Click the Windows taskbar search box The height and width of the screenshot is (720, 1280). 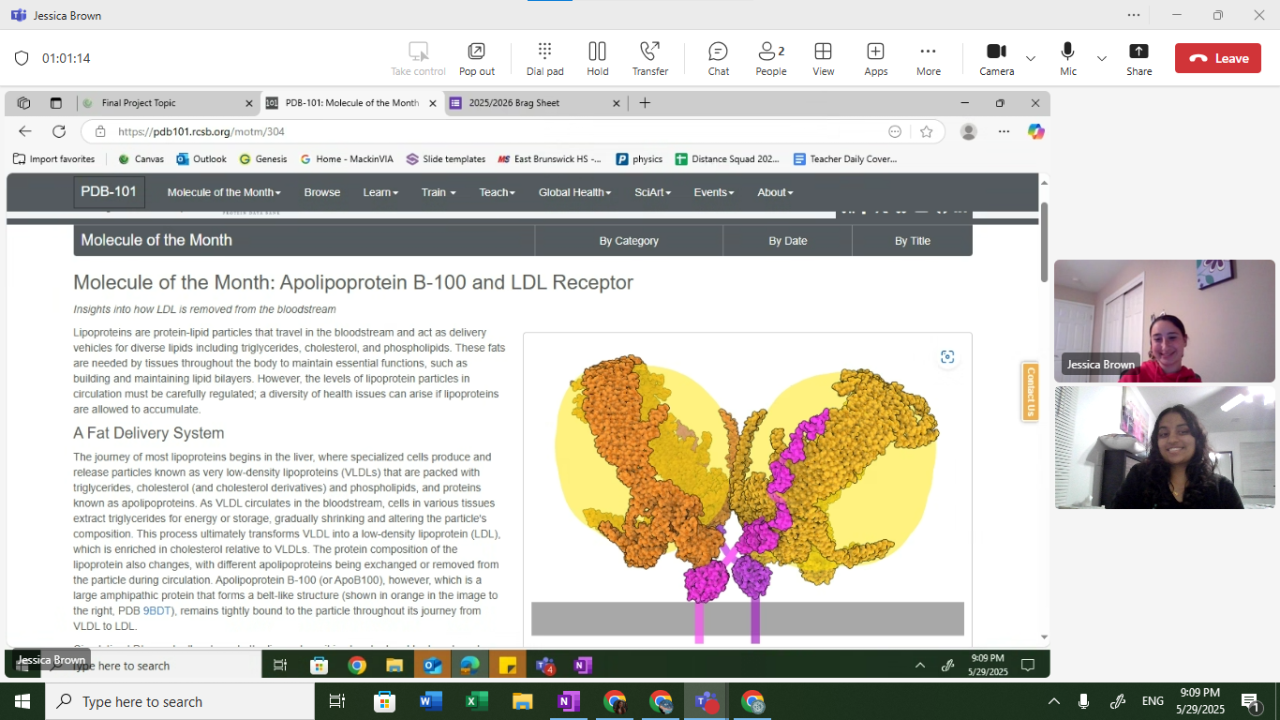[180, 702]
